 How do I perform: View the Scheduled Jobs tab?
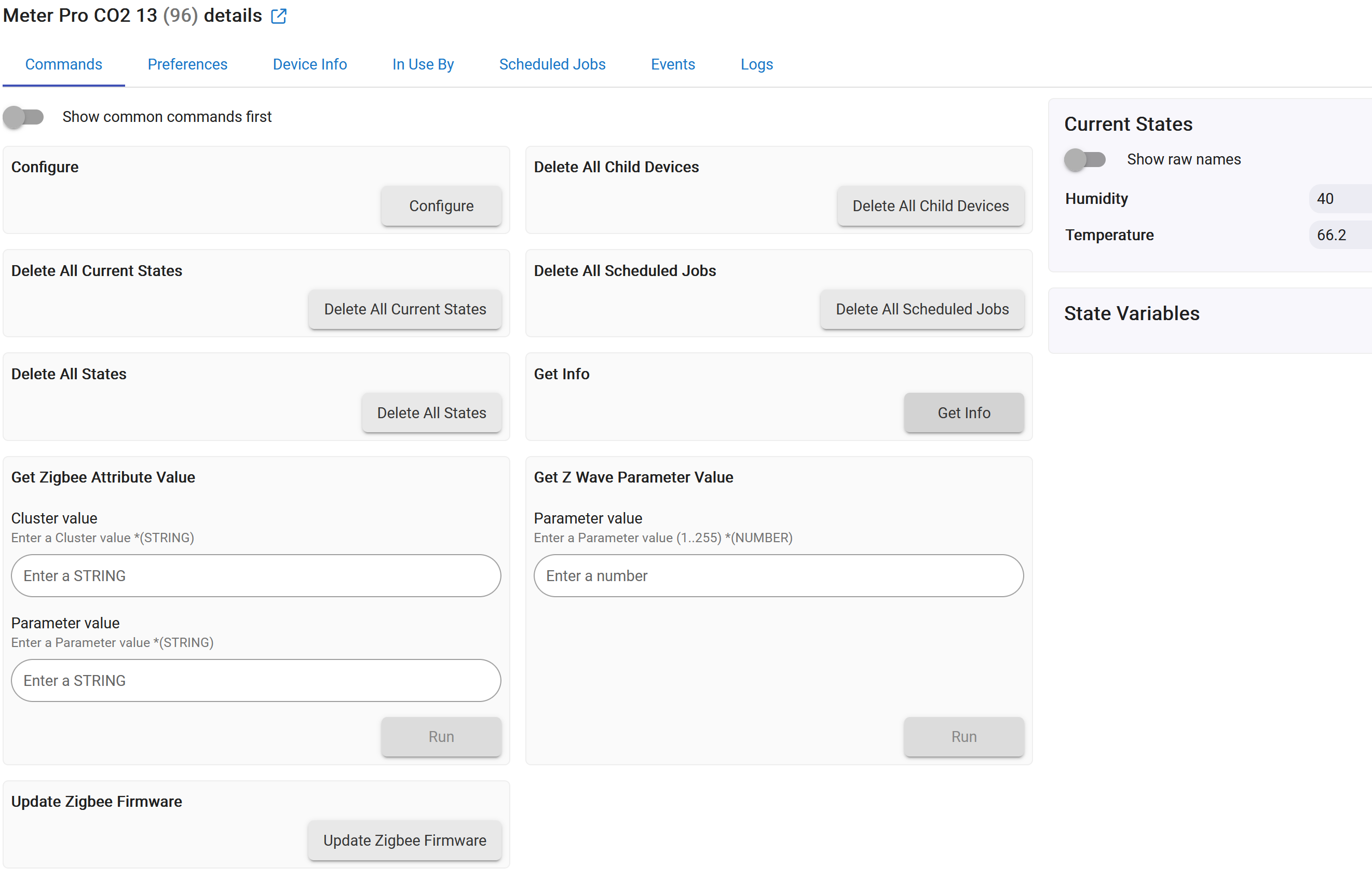(552, 64)
